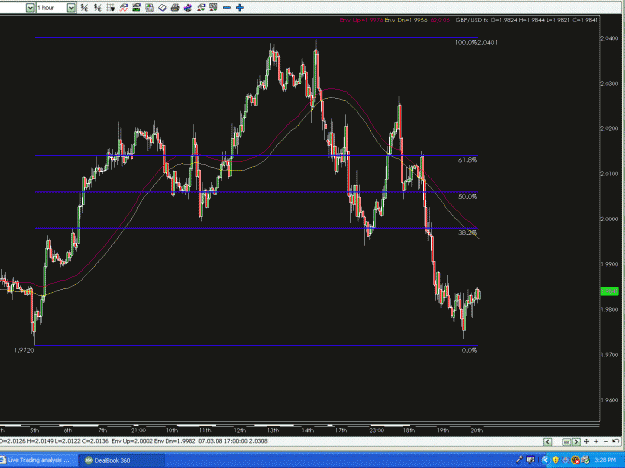
Task: Click the 100.0% 2.0401 Fibonacci label
Action: [476, 42]
